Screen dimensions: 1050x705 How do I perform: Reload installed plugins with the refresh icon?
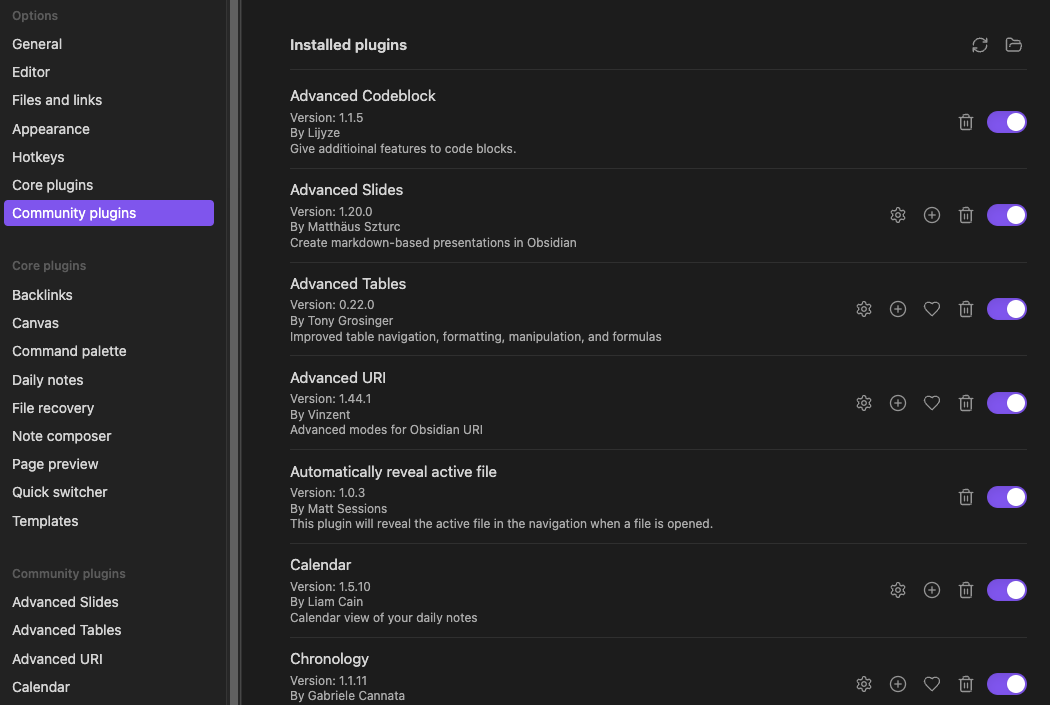point(980,45)
